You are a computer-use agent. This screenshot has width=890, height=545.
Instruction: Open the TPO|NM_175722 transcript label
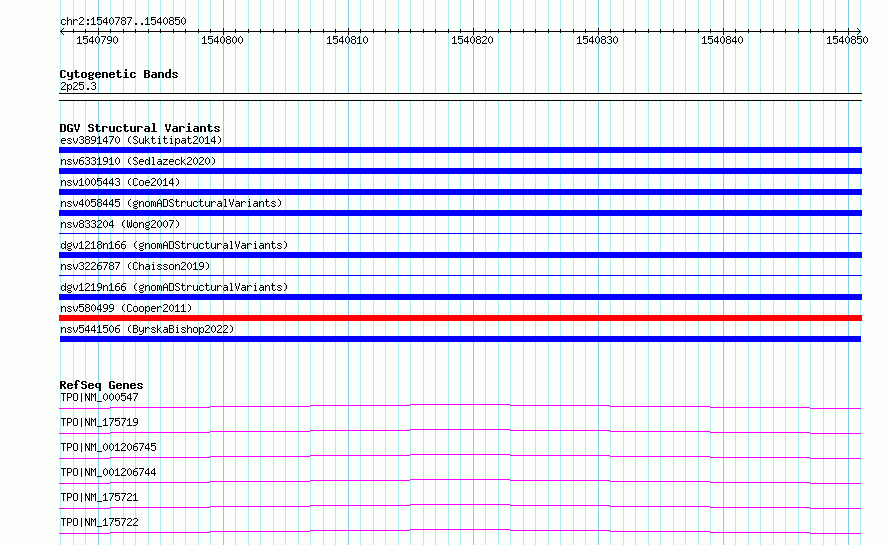(x=99, y=522)
